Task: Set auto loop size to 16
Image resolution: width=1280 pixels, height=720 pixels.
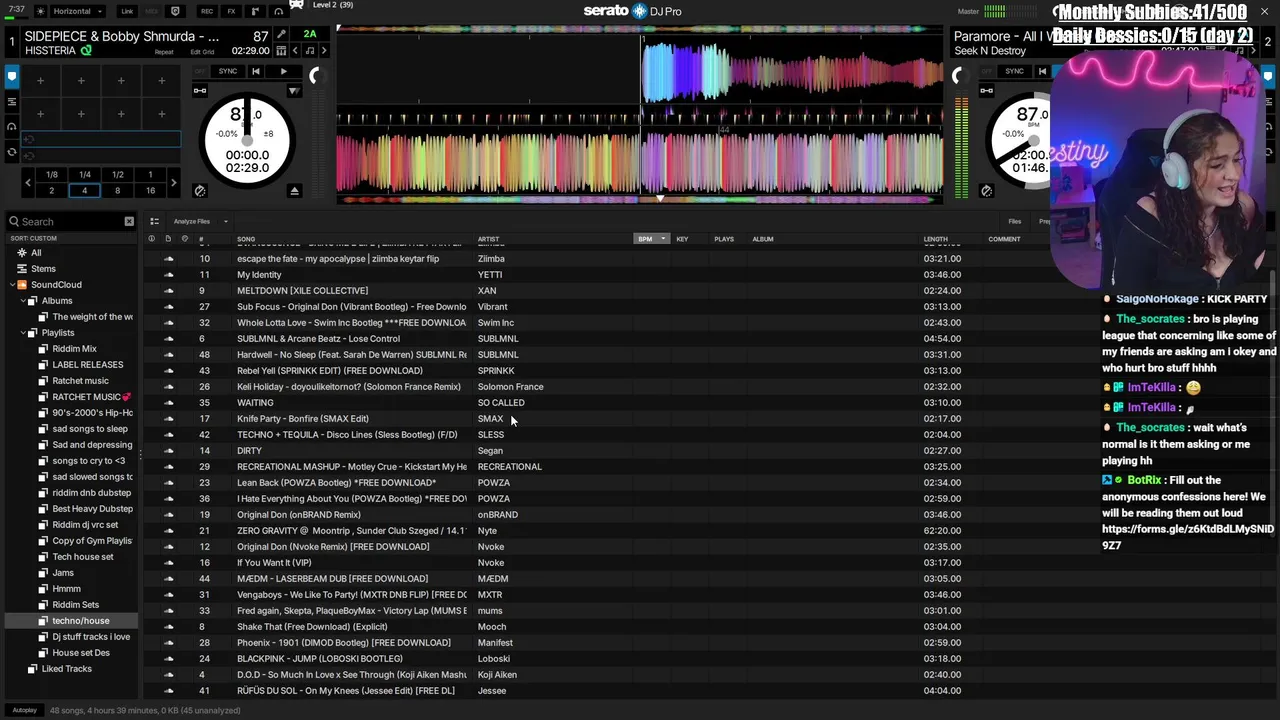Action: coord(150,190)
